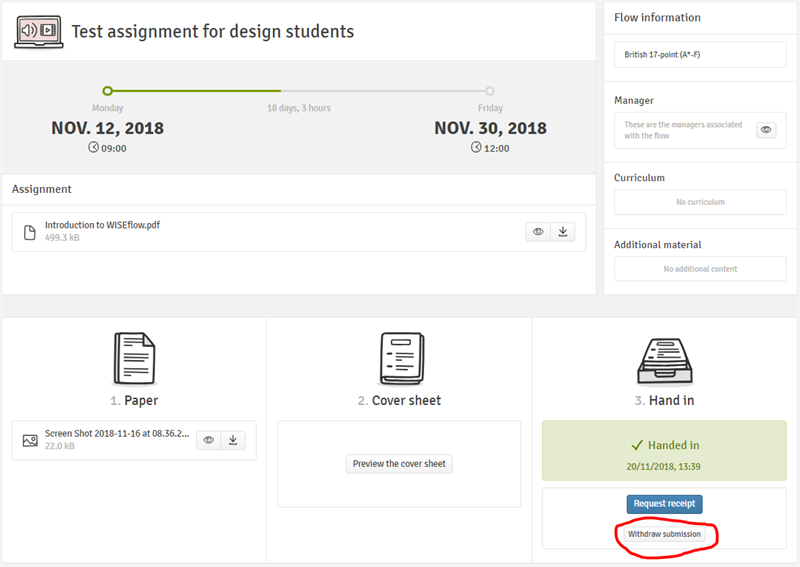Image resolution: width=800 pixels, height=567 pixels.
Task: Click the Paper document icon
Action: pyautogui.click(x=134, y=359)
